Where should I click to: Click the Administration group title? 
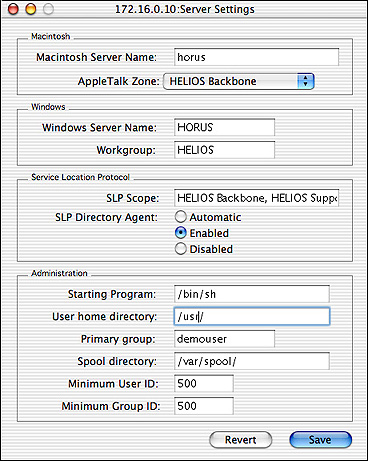click(x=59, y=273)
